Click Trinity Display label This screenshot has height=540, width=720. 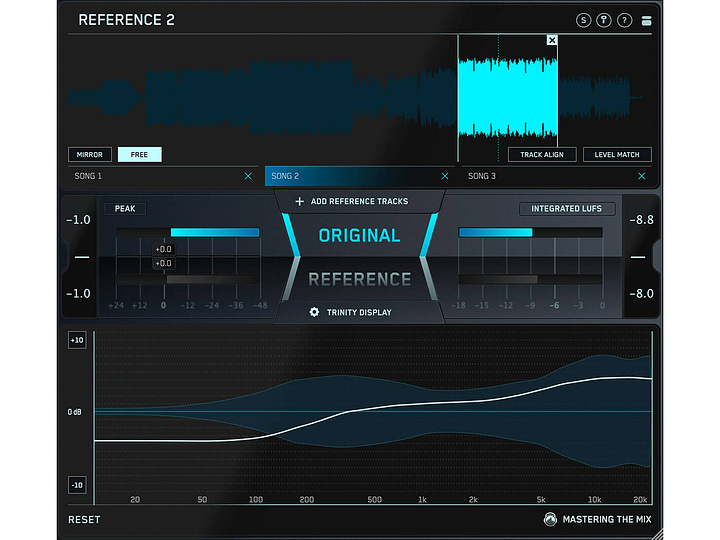pos(359,313)
